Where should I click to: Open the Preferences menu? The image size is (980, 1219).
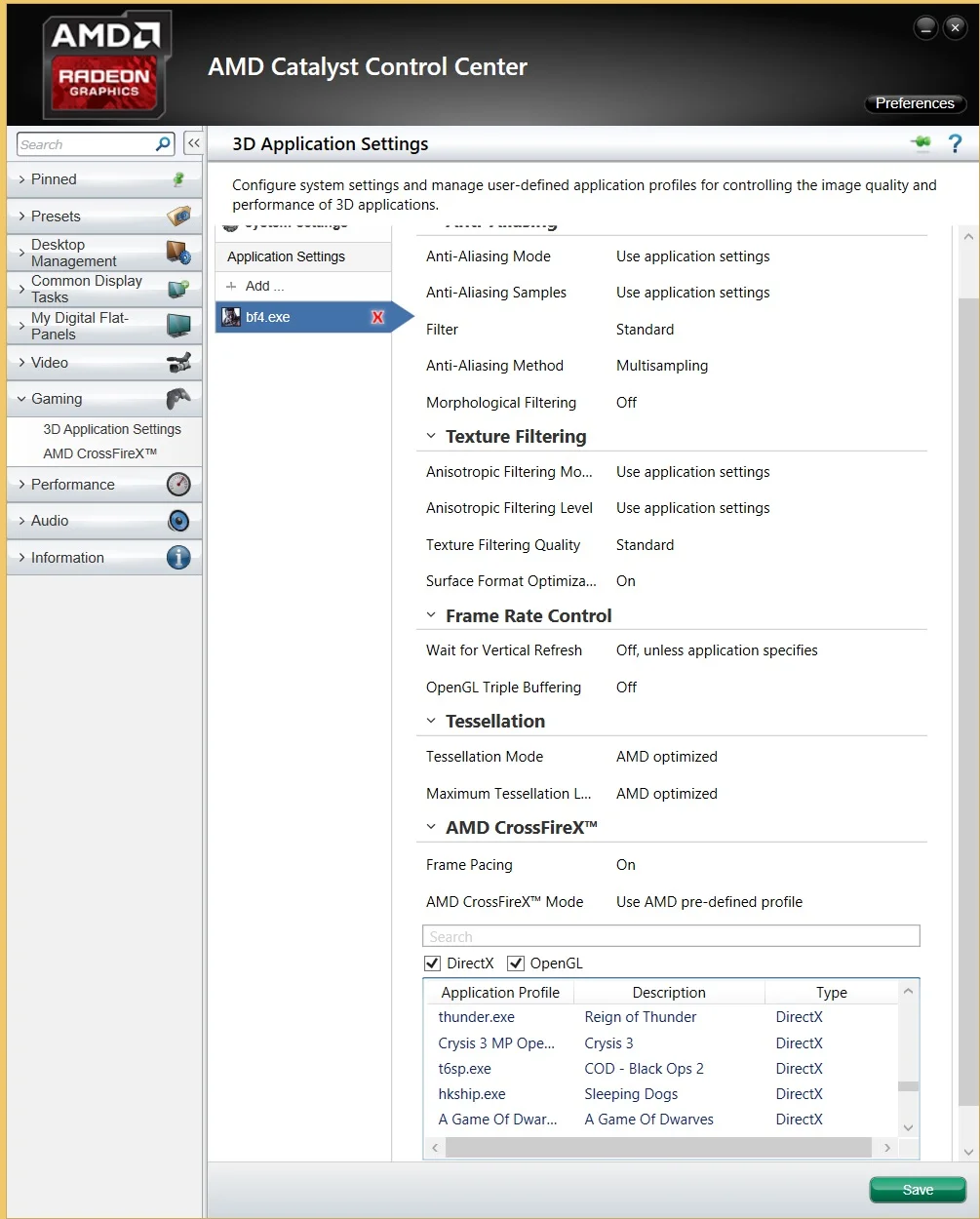pos(915,103)
